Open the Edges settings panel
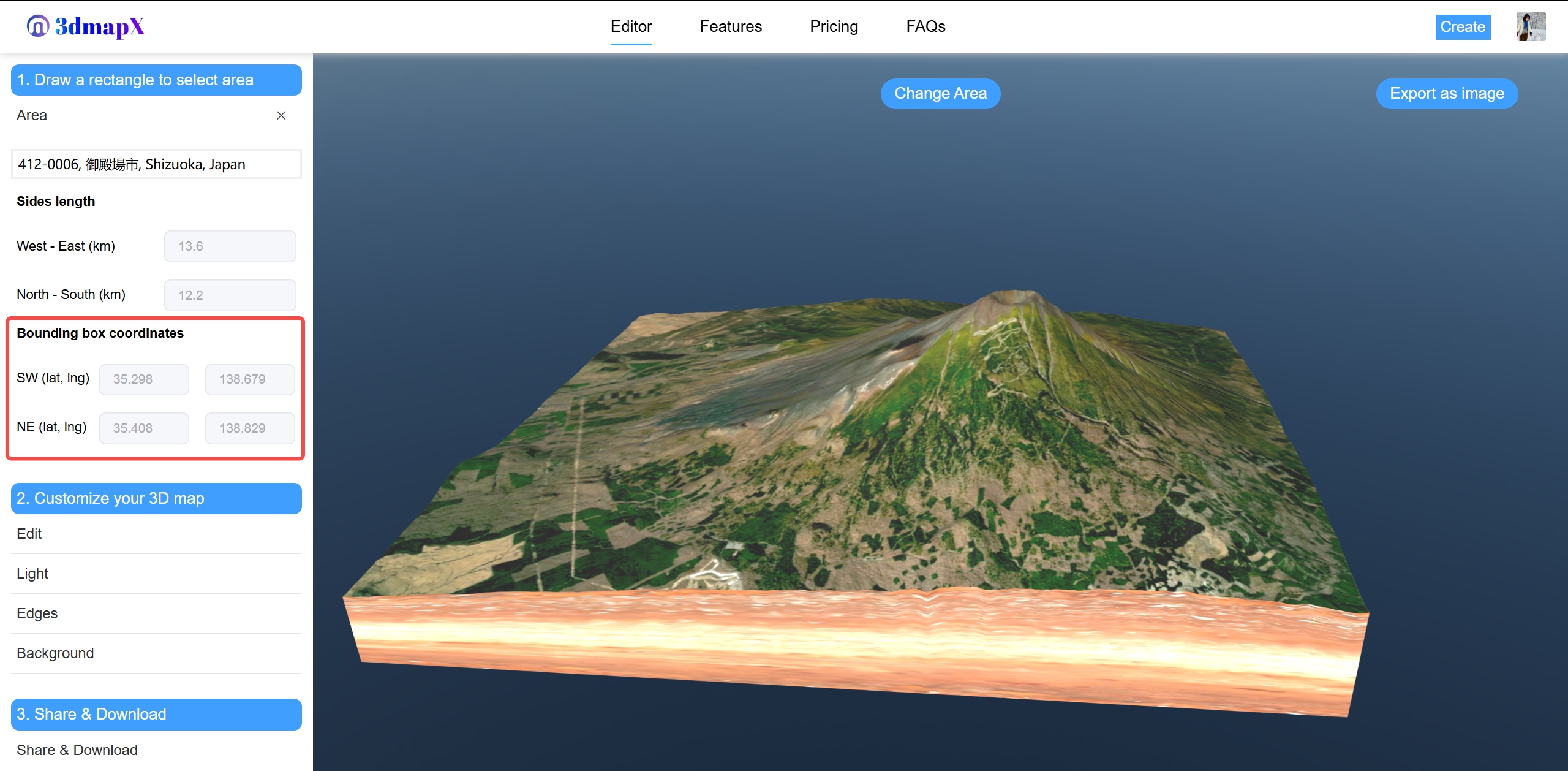1568x771 pixels. click(x=156, y=613)
